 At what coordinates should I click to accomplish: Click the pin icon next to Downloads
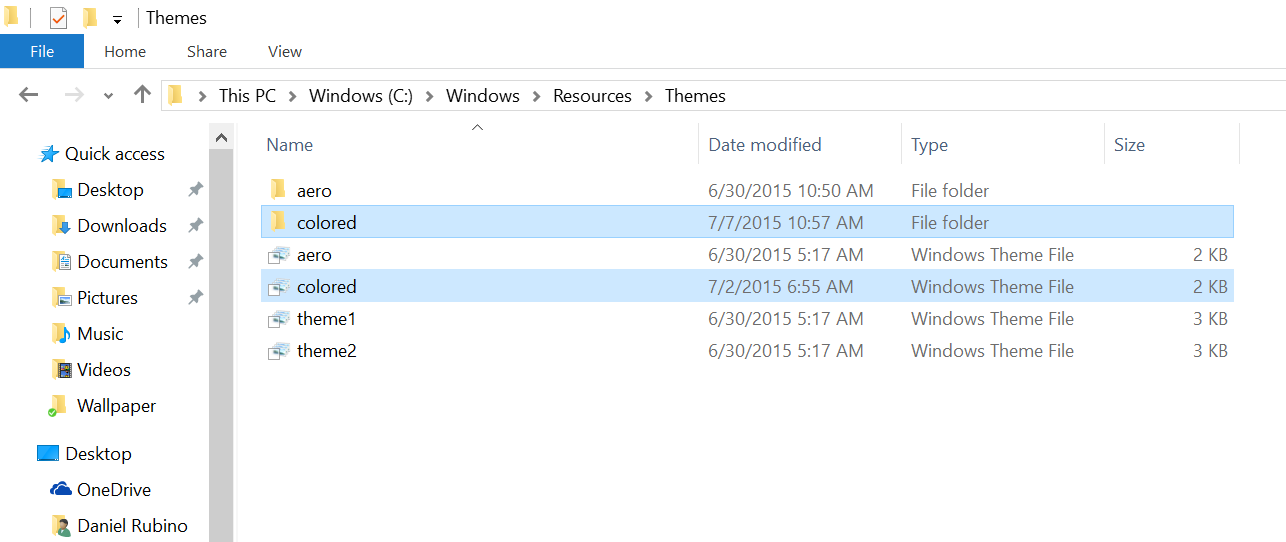(196, 226)
